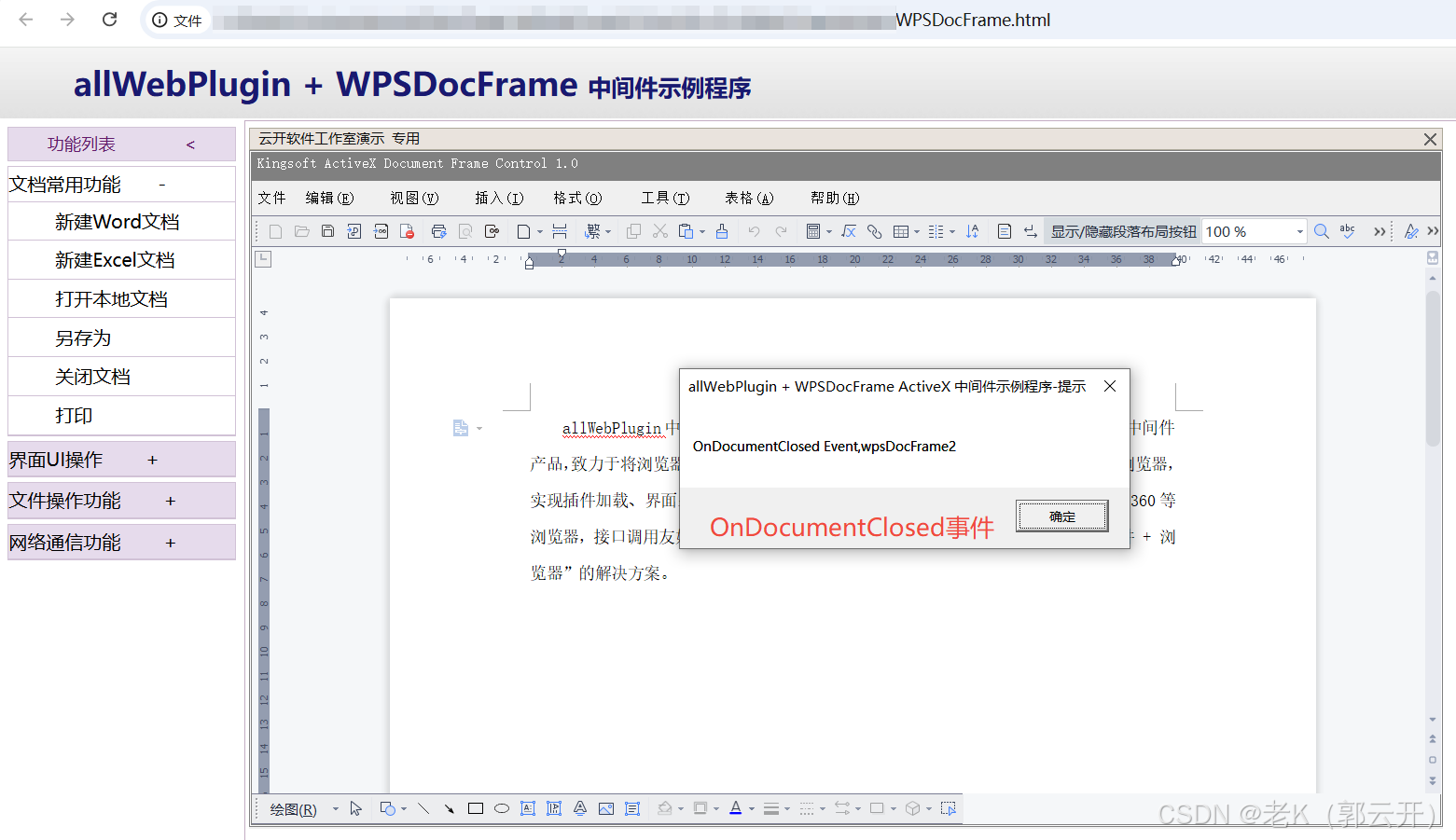The width and height of the screenshot is (1456, 840).
Task: Open the 帮助(H) menu
Action: point(835,198)
